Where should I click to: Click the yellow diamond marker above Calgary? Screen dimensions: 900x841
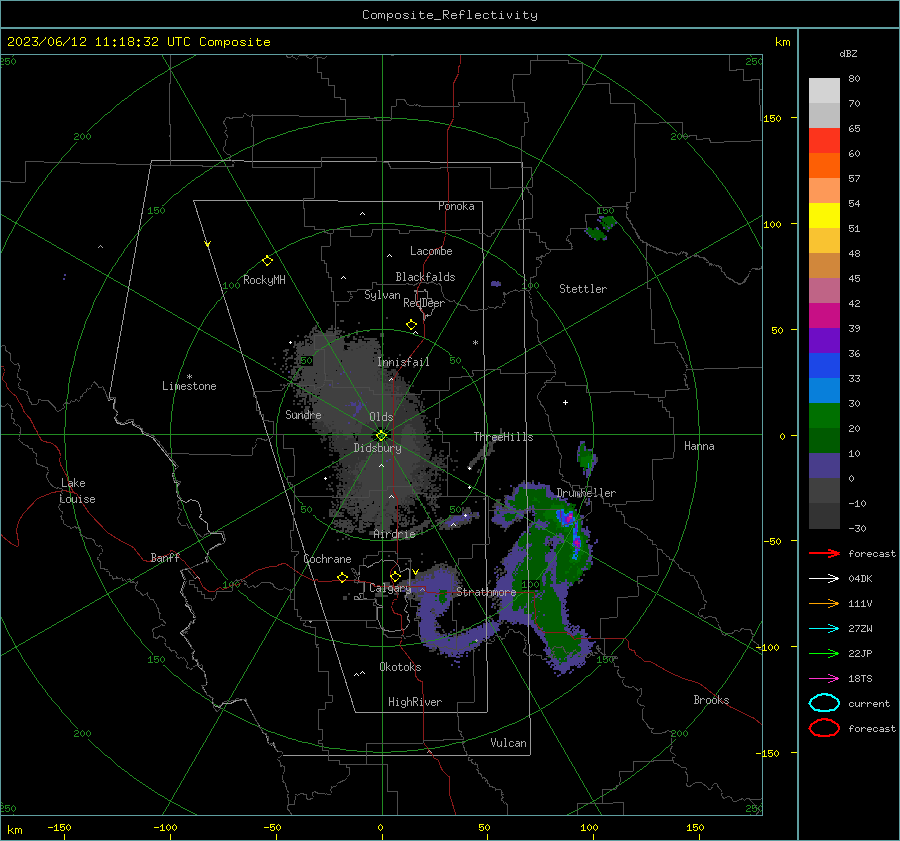[x=395, y=576]
